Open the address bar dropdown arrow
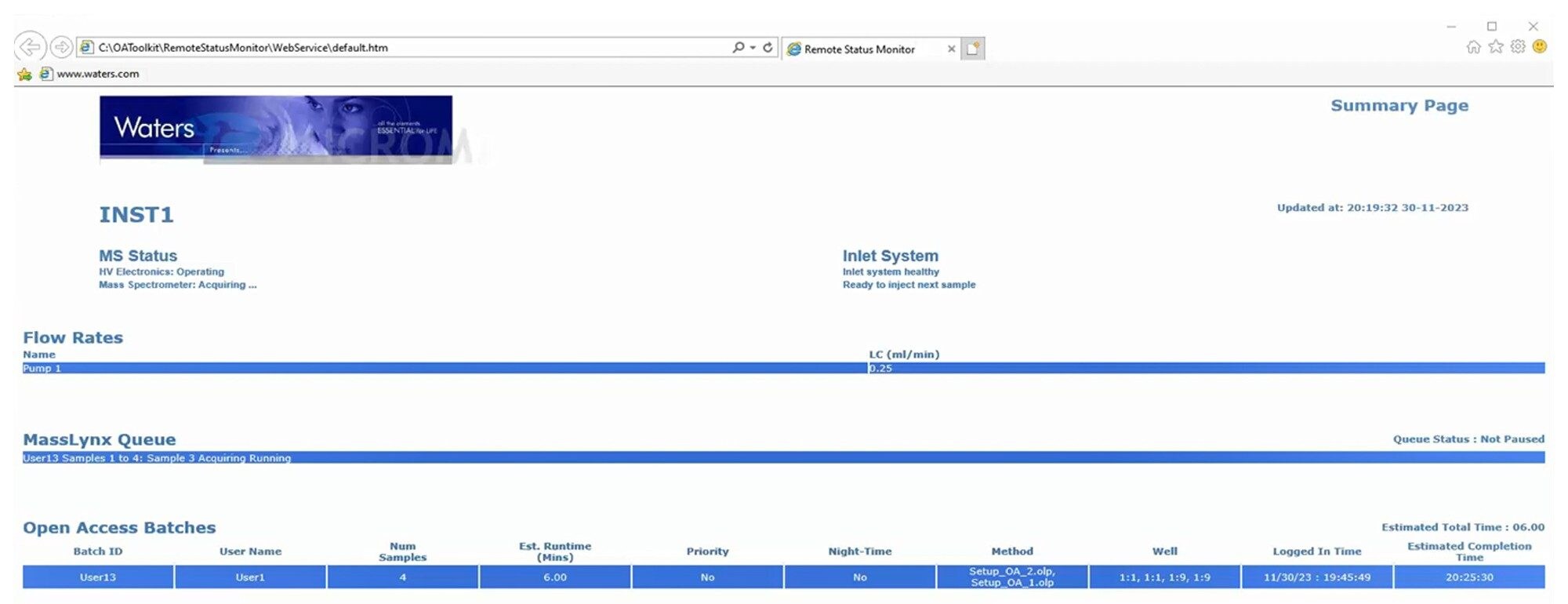Image resolution: width=1568 pixels, height=604 pixels. point(753,47)
